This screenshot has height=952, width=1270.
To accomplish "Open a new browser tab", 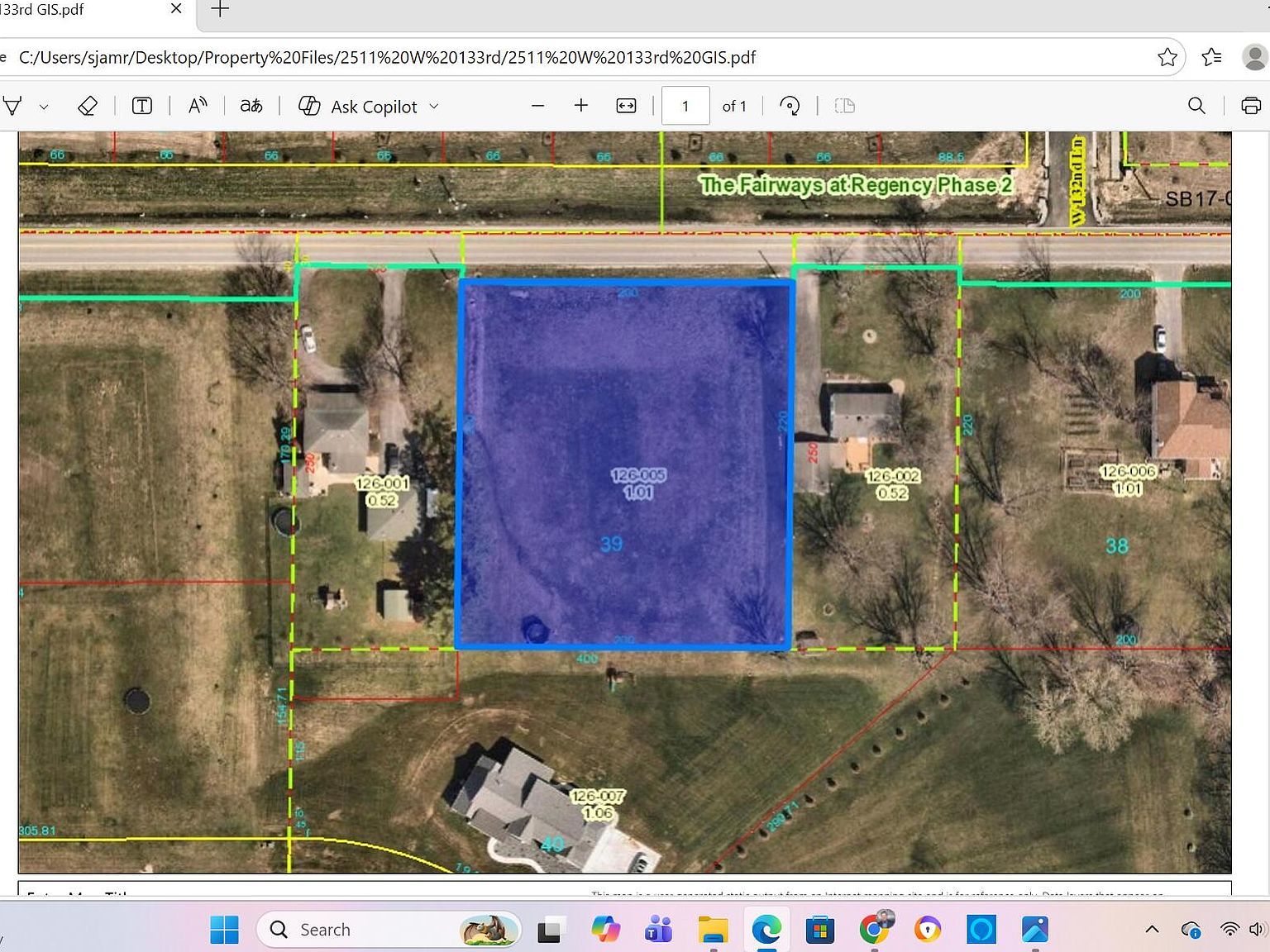I will click(x=220, y=10).
